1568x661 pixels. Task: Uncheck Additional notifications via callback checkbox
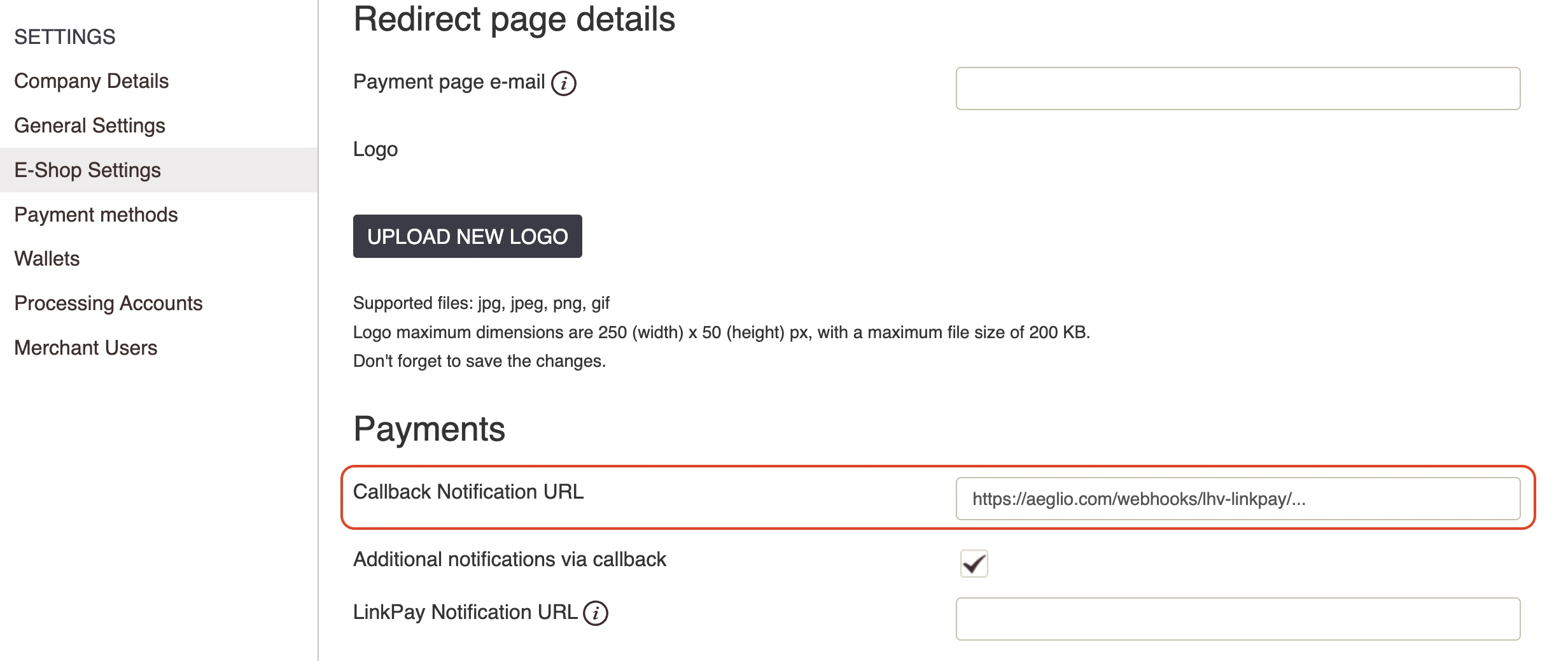pyautogui.click(x=974, y=564)
